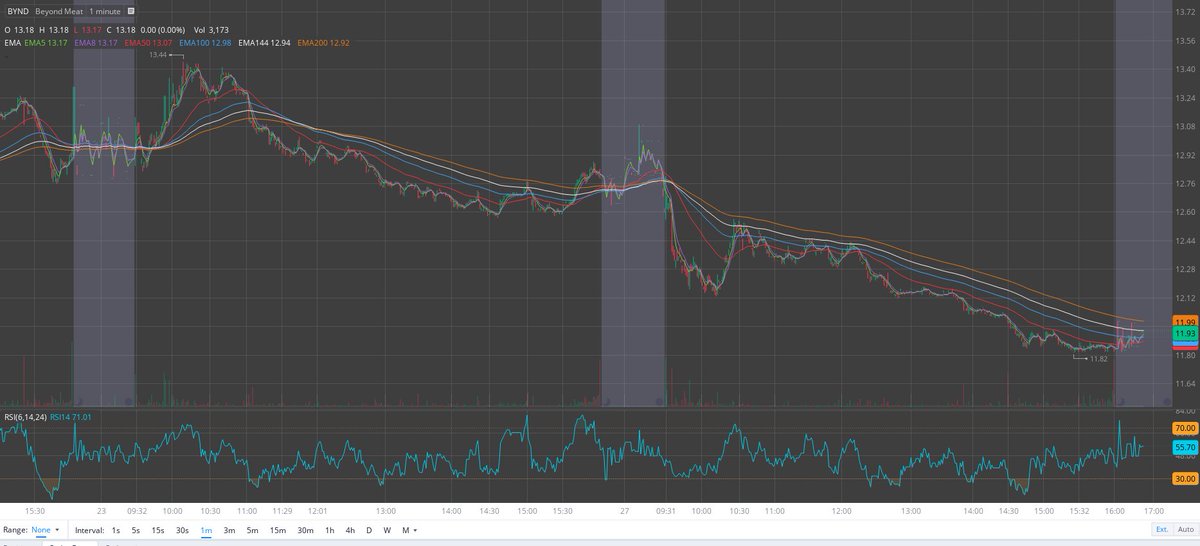
Task: Switch interval to 30m
Action: (x=305, y=529)
